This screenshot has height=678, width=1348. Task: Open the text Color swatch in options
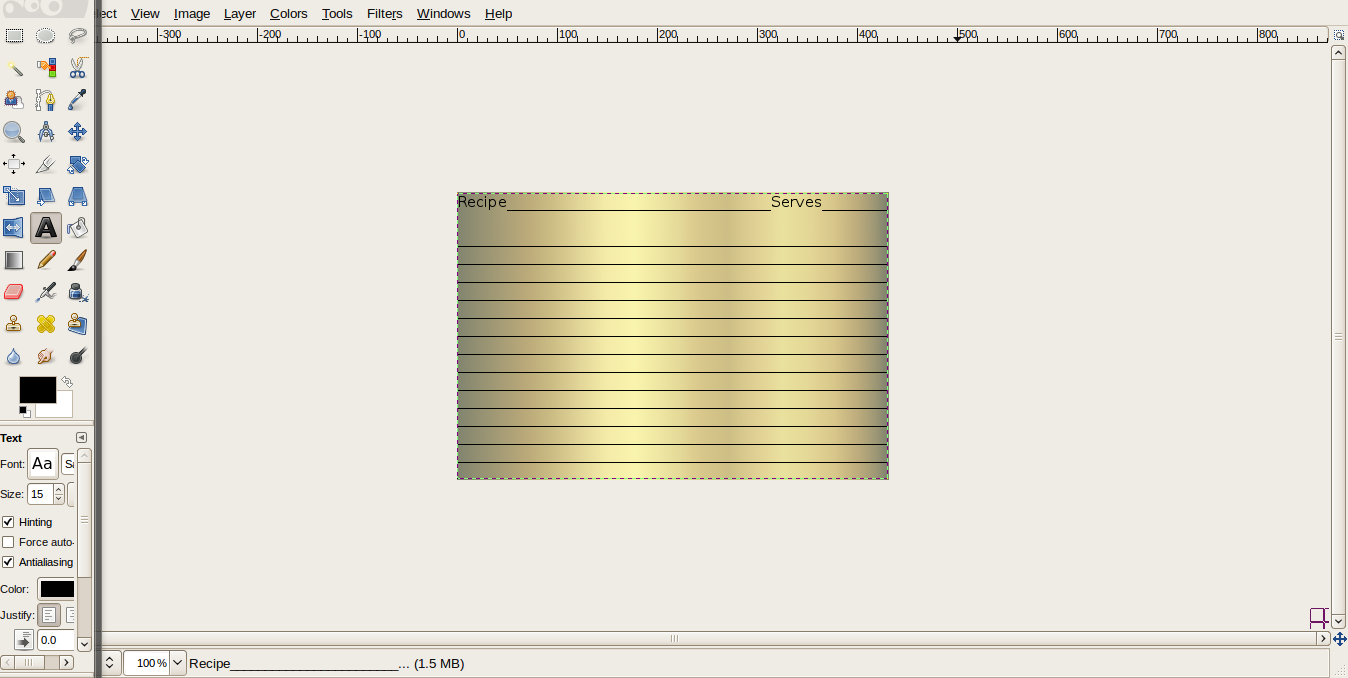(x=56, y=589)
